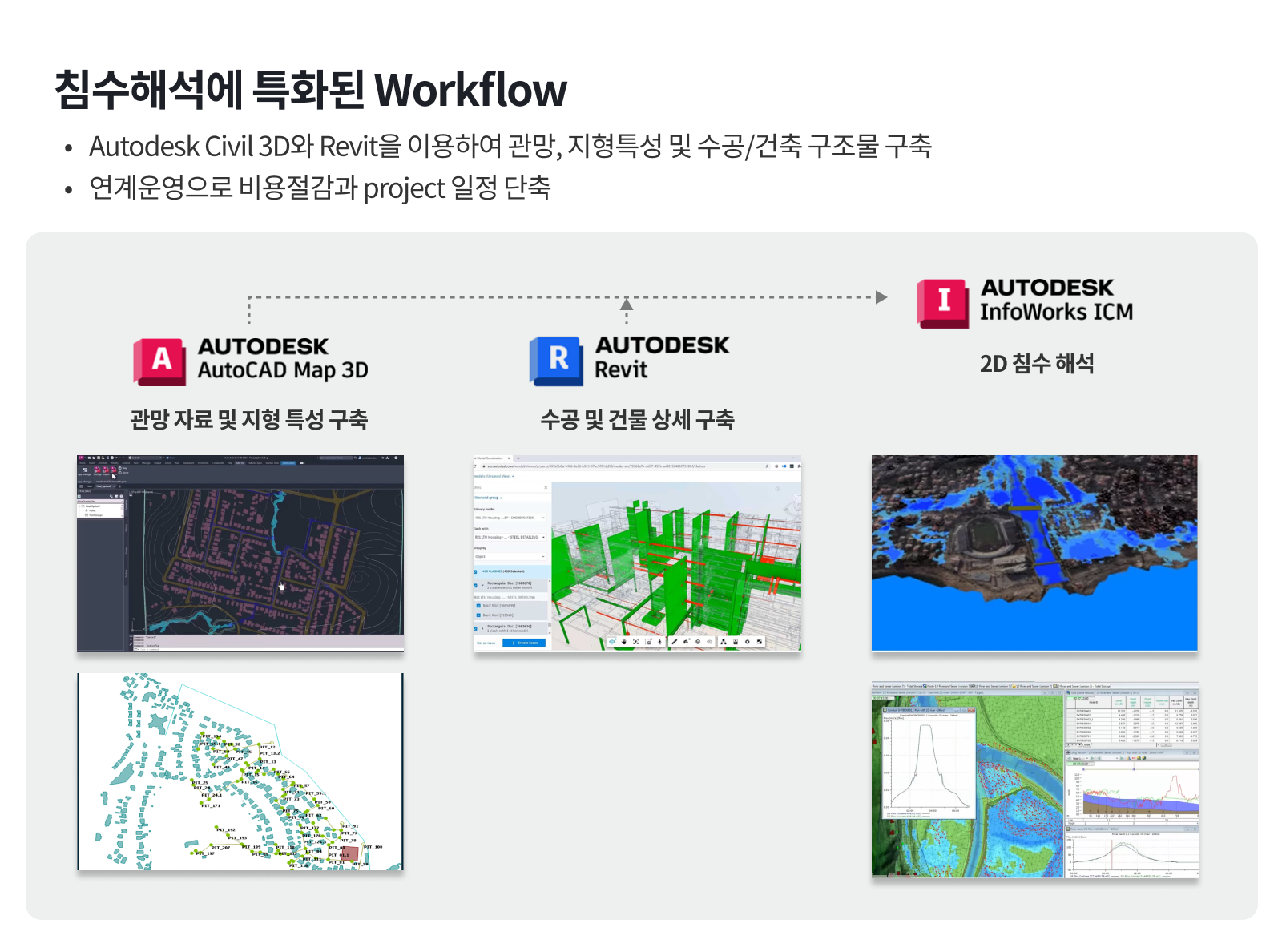Viewport: 1282px width, 952px height.
Task: Click the About icon in the Civil 3D ribbon
Action: tap(120, 473)
